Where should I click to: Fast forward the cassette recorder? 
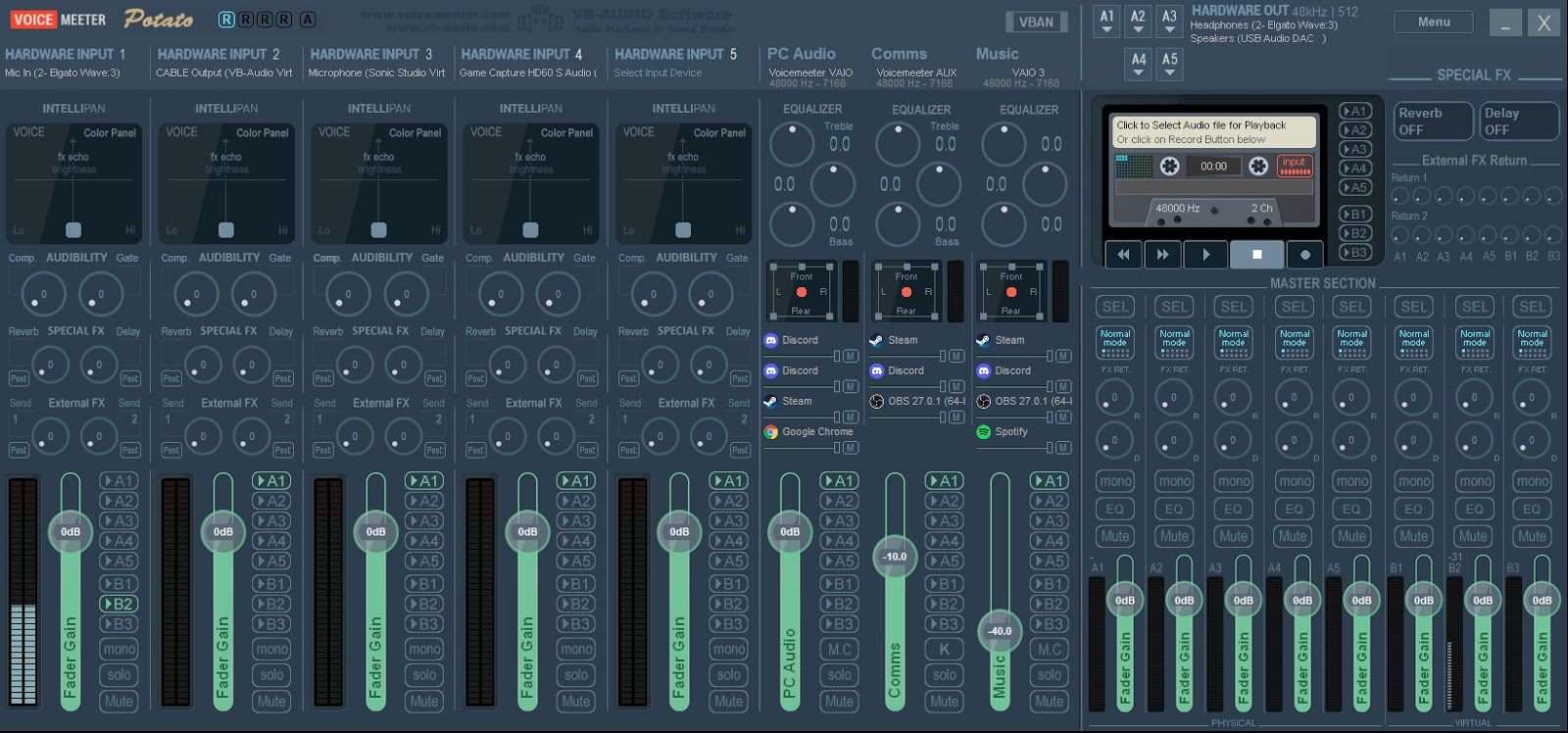pos(1162,254)
